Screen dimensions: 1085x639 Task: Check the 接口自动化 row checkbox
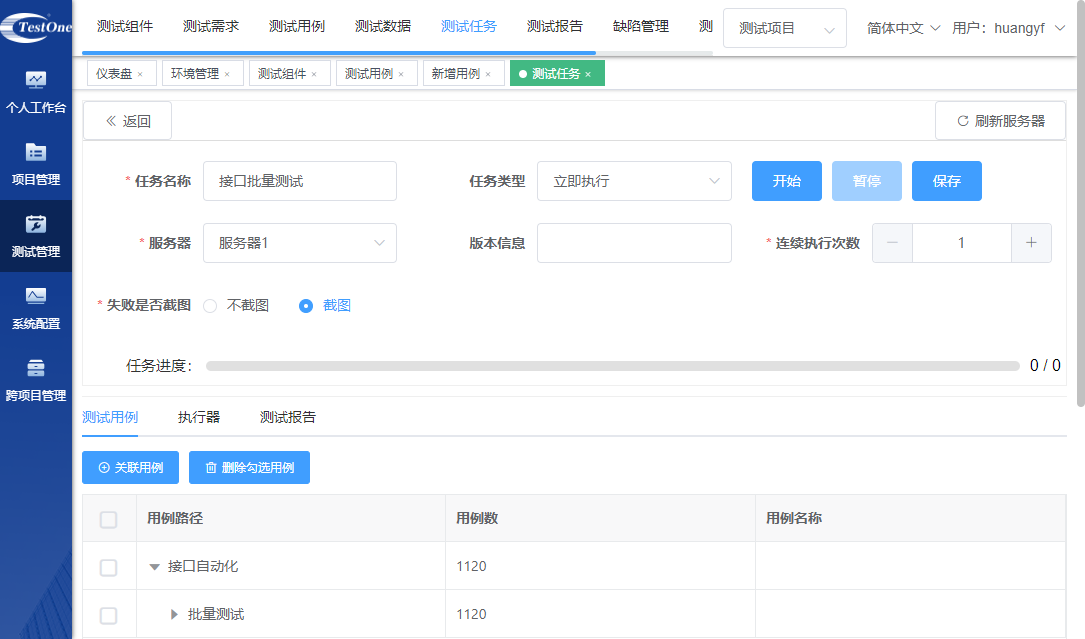[109, 567]
